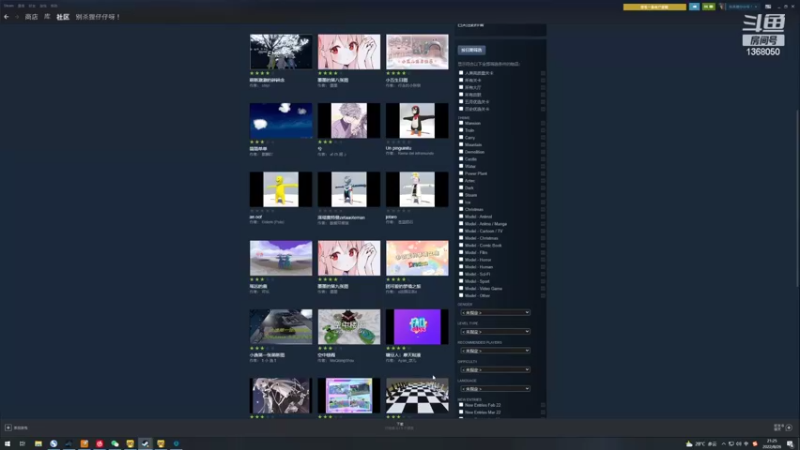800x450 pixels.
Task: Check the Christmas theme checkbox
Action: 461,209
